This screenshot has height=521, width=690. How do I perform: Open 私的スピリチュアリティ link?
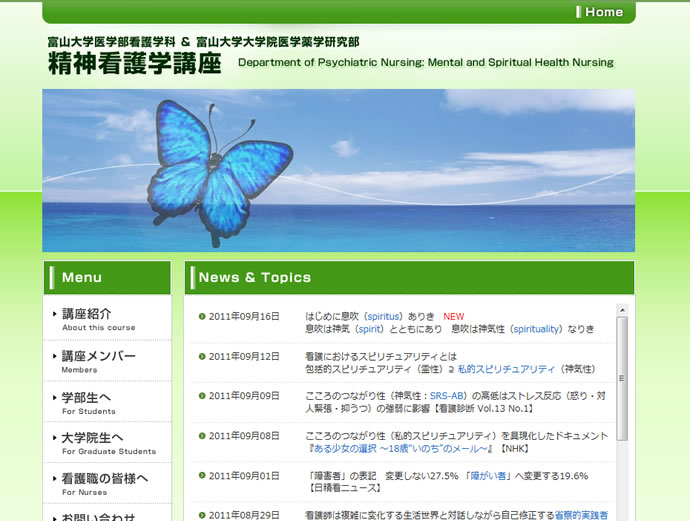506,369
